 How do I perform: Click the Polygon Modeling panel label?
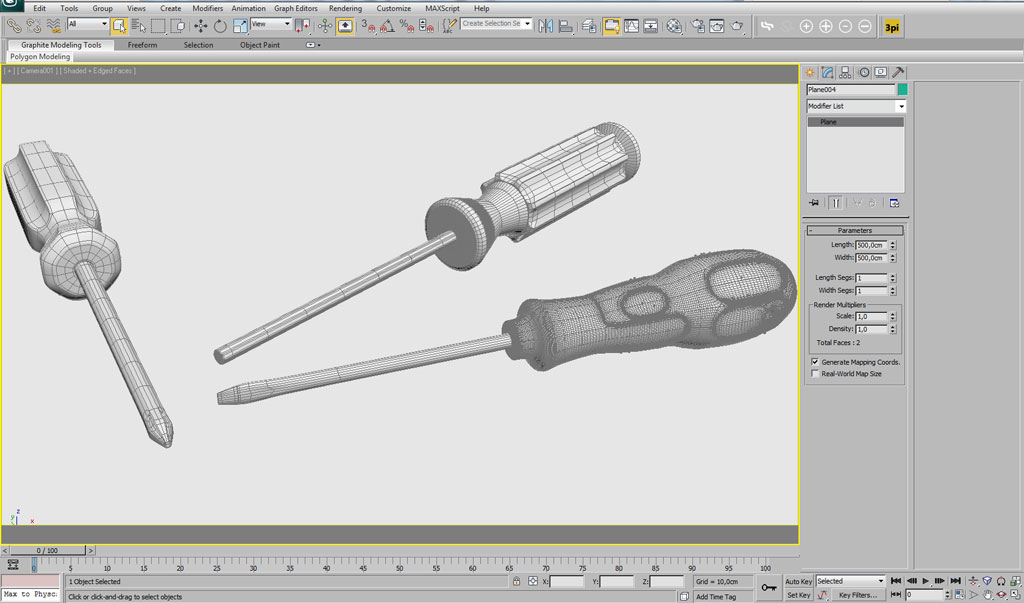click(x=40, y=57)
